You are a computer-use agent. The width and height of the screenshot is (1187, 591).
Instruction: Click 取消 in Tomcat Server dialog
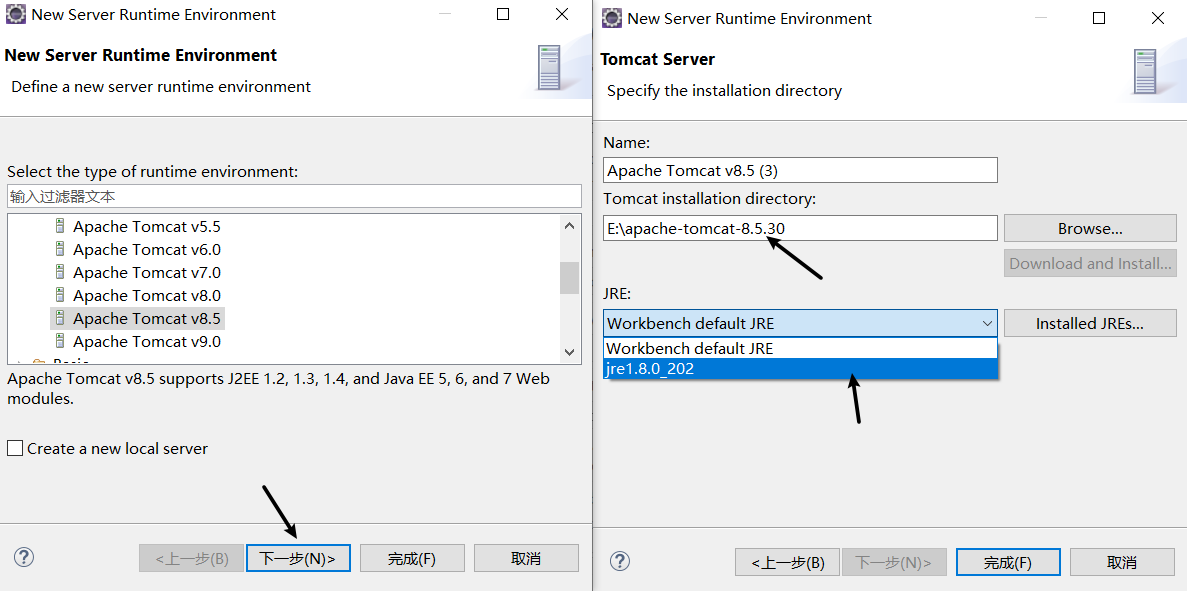click(x=1122, y=562)
